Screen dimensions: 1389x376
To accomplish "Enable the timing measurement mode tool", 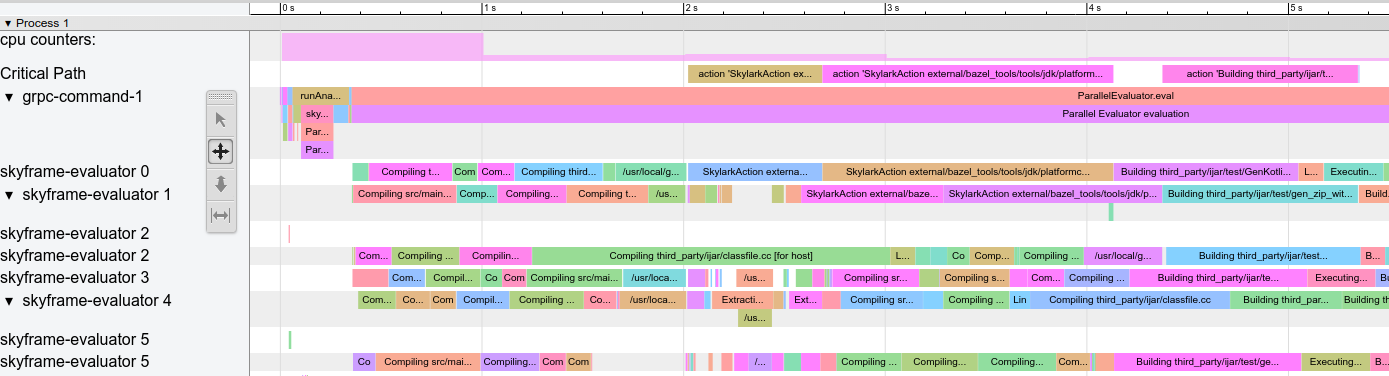I will point(221,215).
